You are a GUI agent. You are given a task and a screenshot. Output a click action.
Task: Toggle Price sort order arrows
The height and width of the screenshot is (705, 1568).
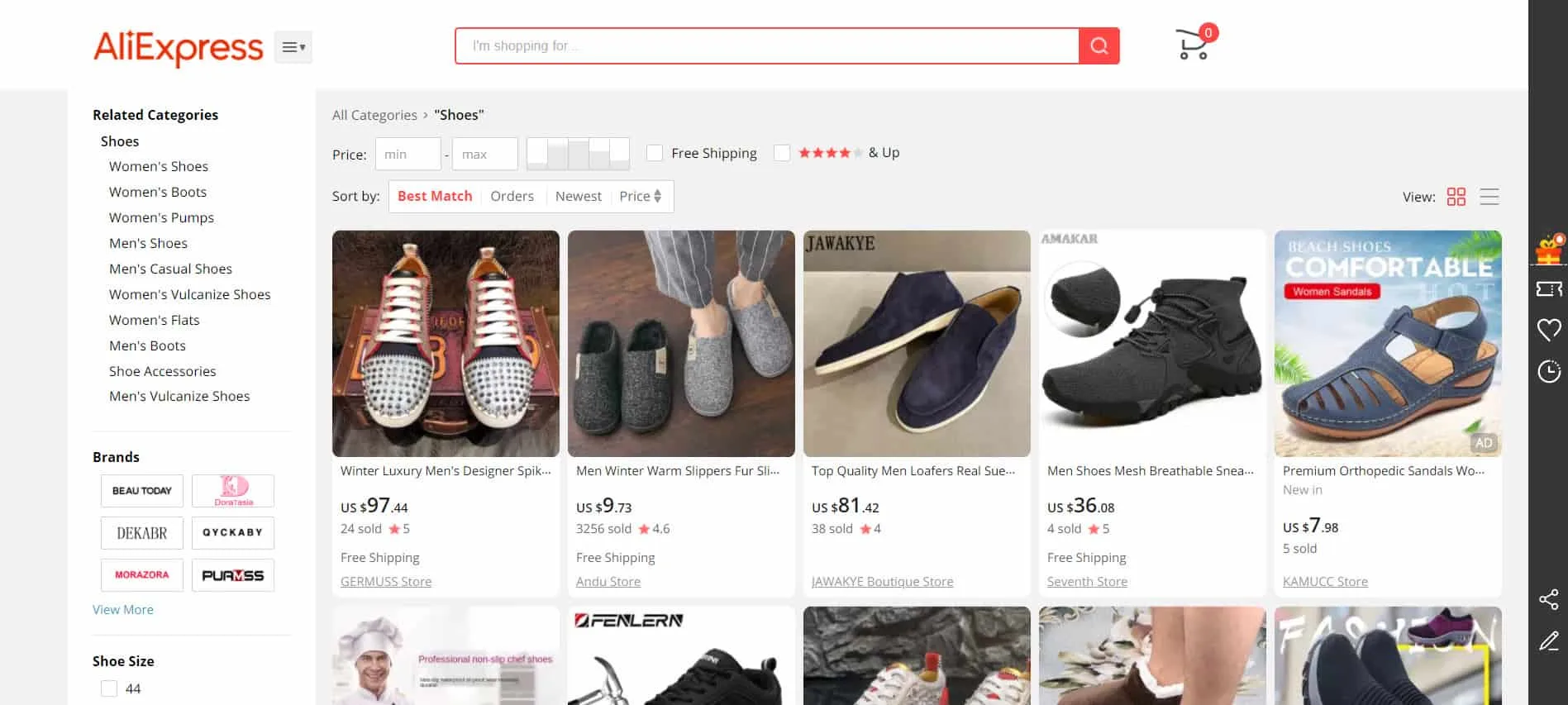(641, 197)
